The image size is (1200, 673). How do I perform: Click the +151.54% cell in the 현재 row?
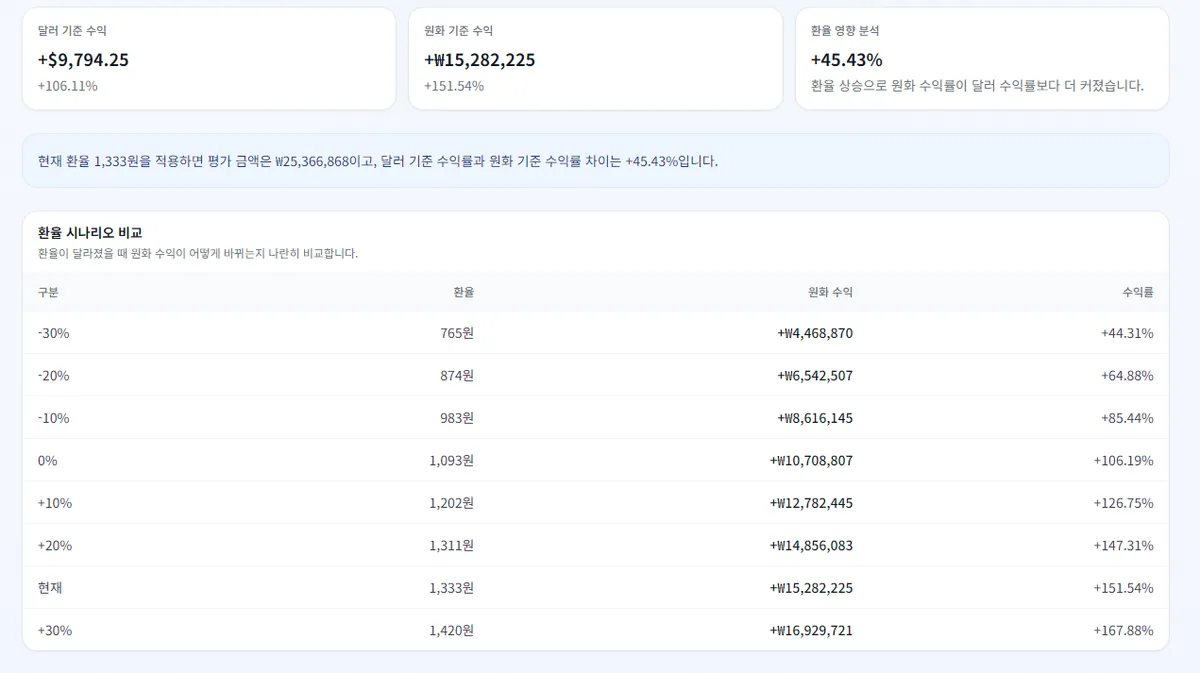click(1123, 588)
